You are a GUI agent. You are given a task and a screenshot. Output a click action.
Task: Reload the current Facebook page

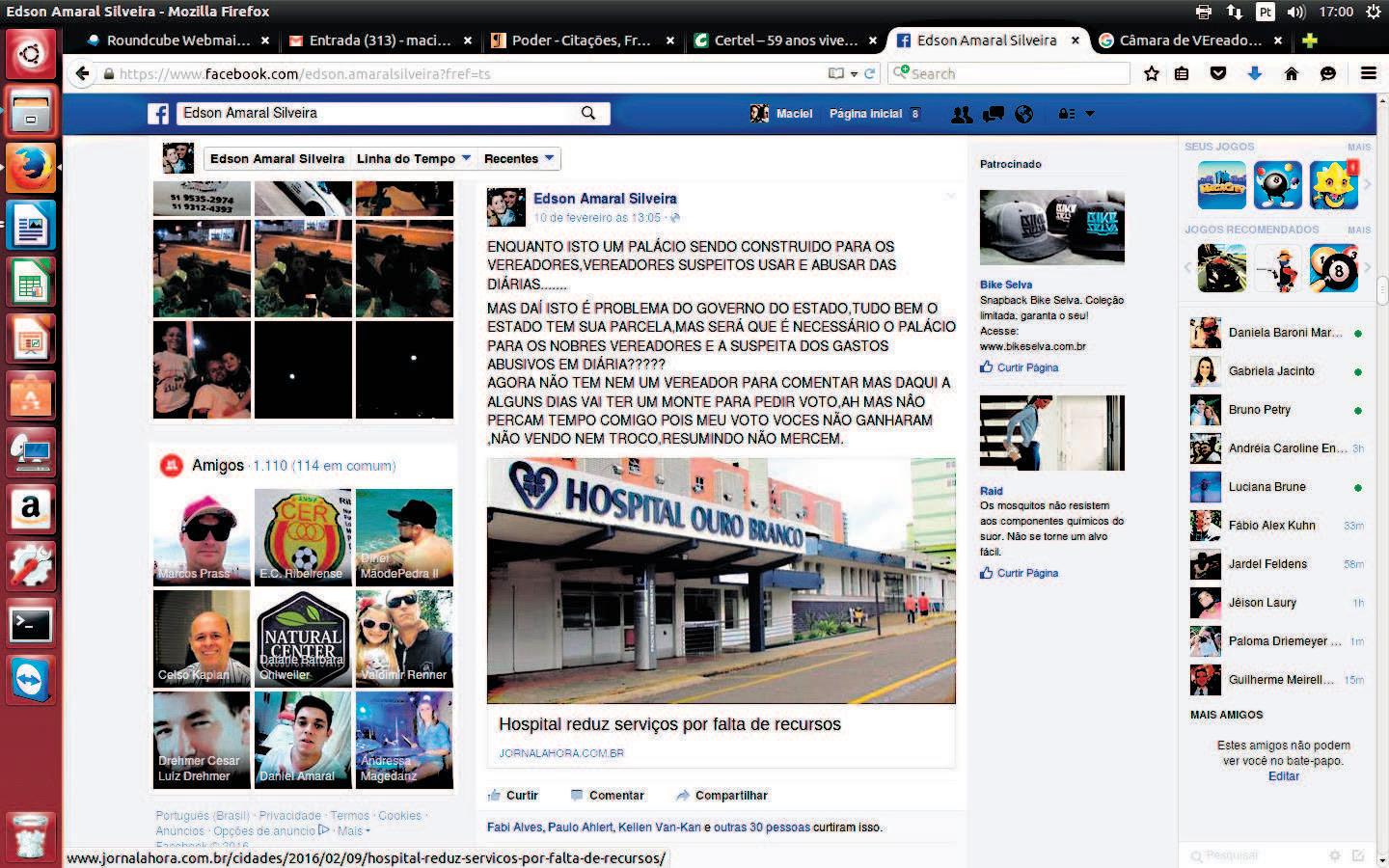870,73
